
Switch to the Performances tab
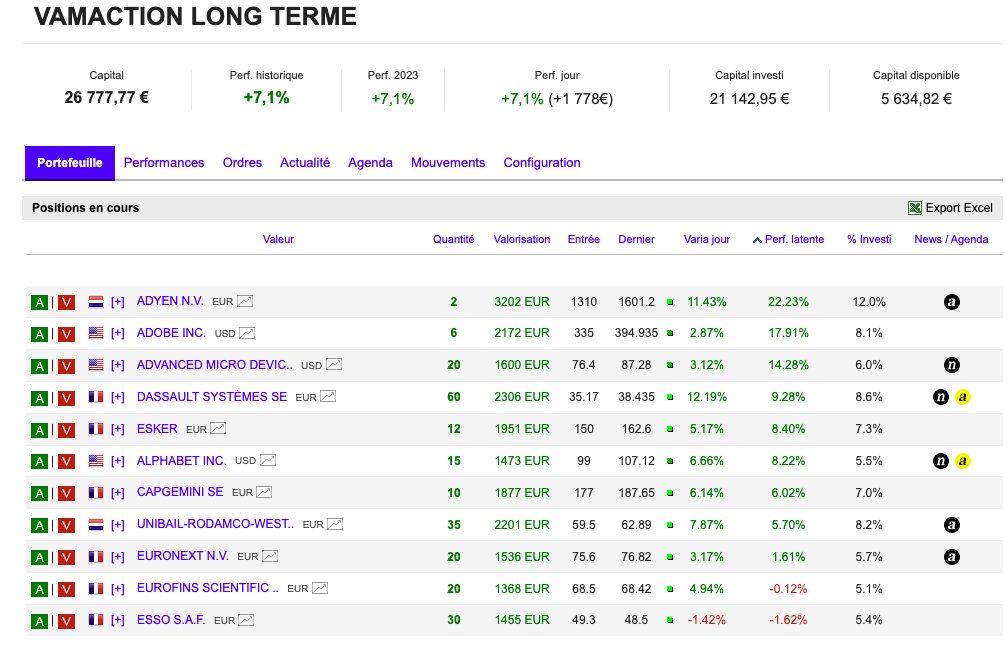164,163
